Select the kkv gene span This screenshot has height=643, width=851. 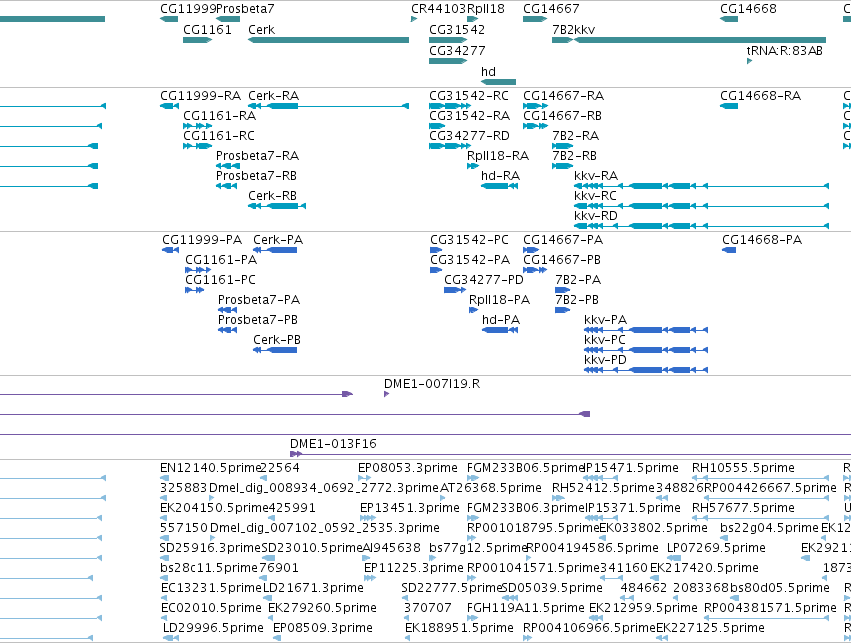click(700, 40)
